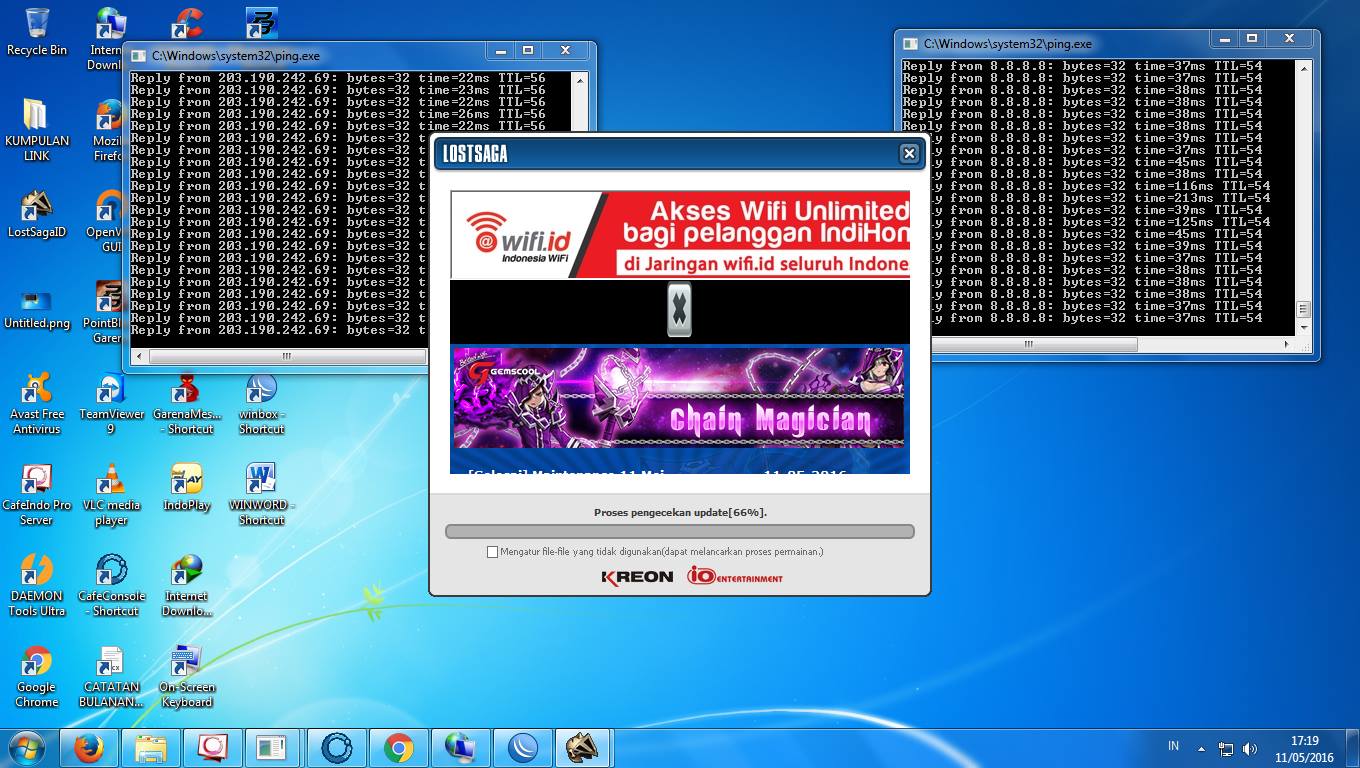1360x768 pixels.
Task: Click the system menu icon of 203.190.242.69 ping window
Action: pyautogui.click(x=138, y=56)
